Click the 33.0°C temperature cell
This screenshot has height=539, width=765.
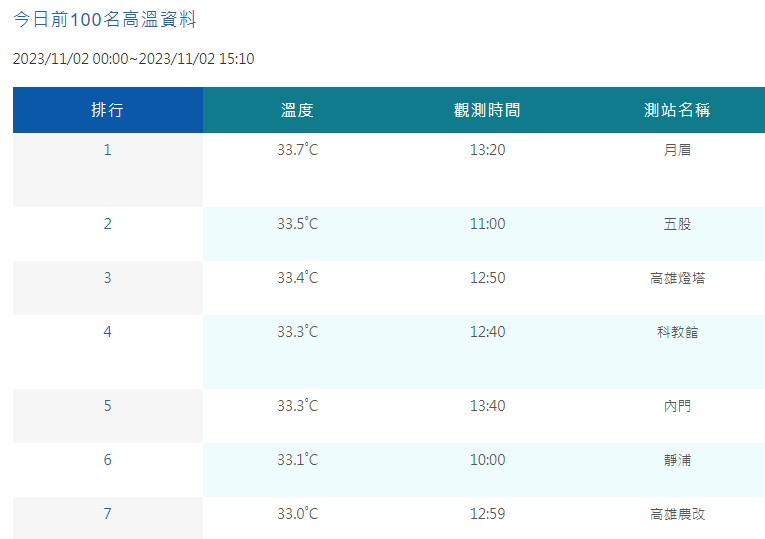[x=298, y=514]
